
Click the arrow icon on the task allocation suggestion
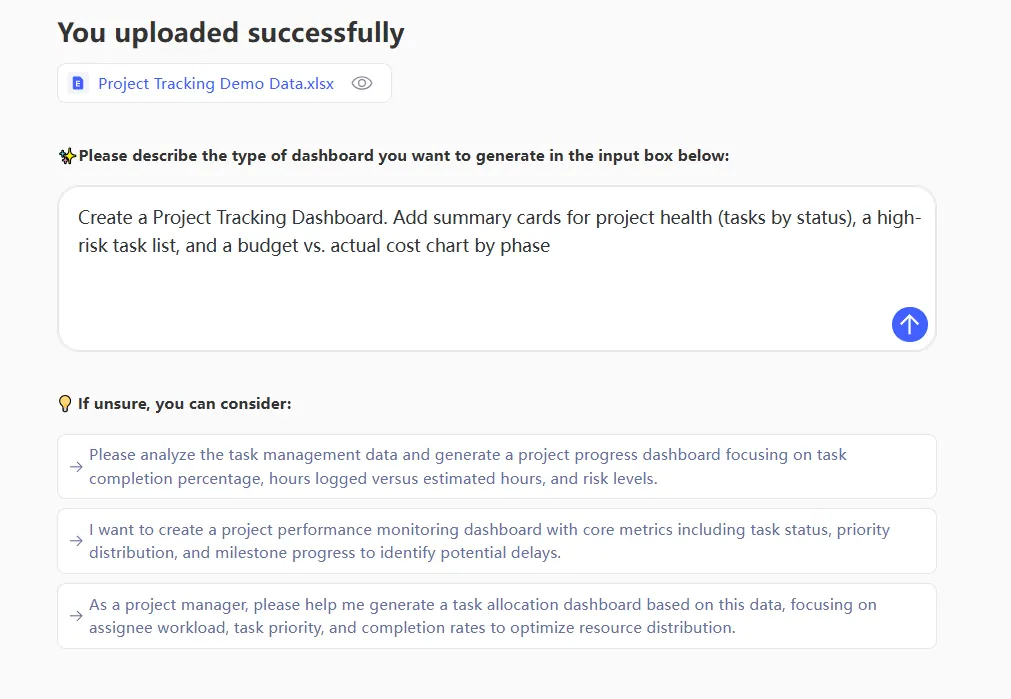(77, 616)
